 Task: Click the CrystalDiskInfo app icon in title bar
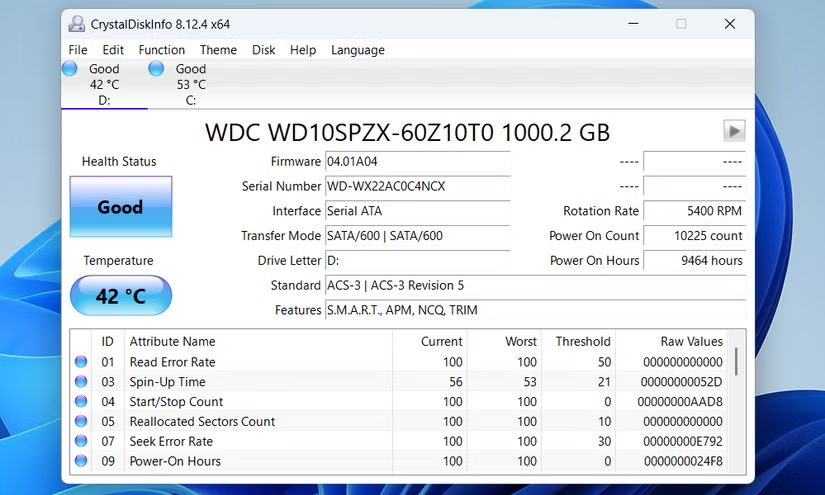(x=77, y=23)
